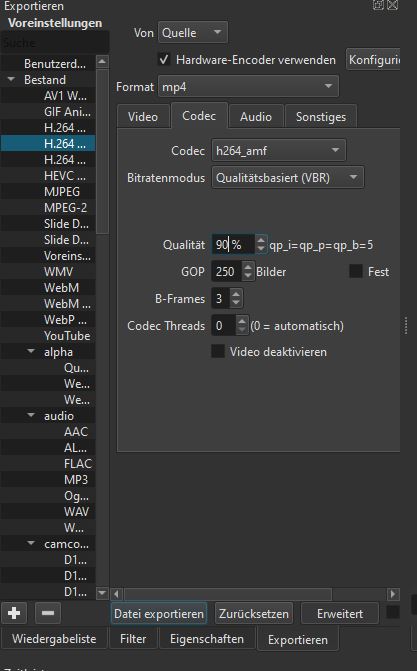Image resolution: width=417 pixels, height=671 pixels.
Task: Increase the Qualität value with up arrow
Action: tap(261, 240)
